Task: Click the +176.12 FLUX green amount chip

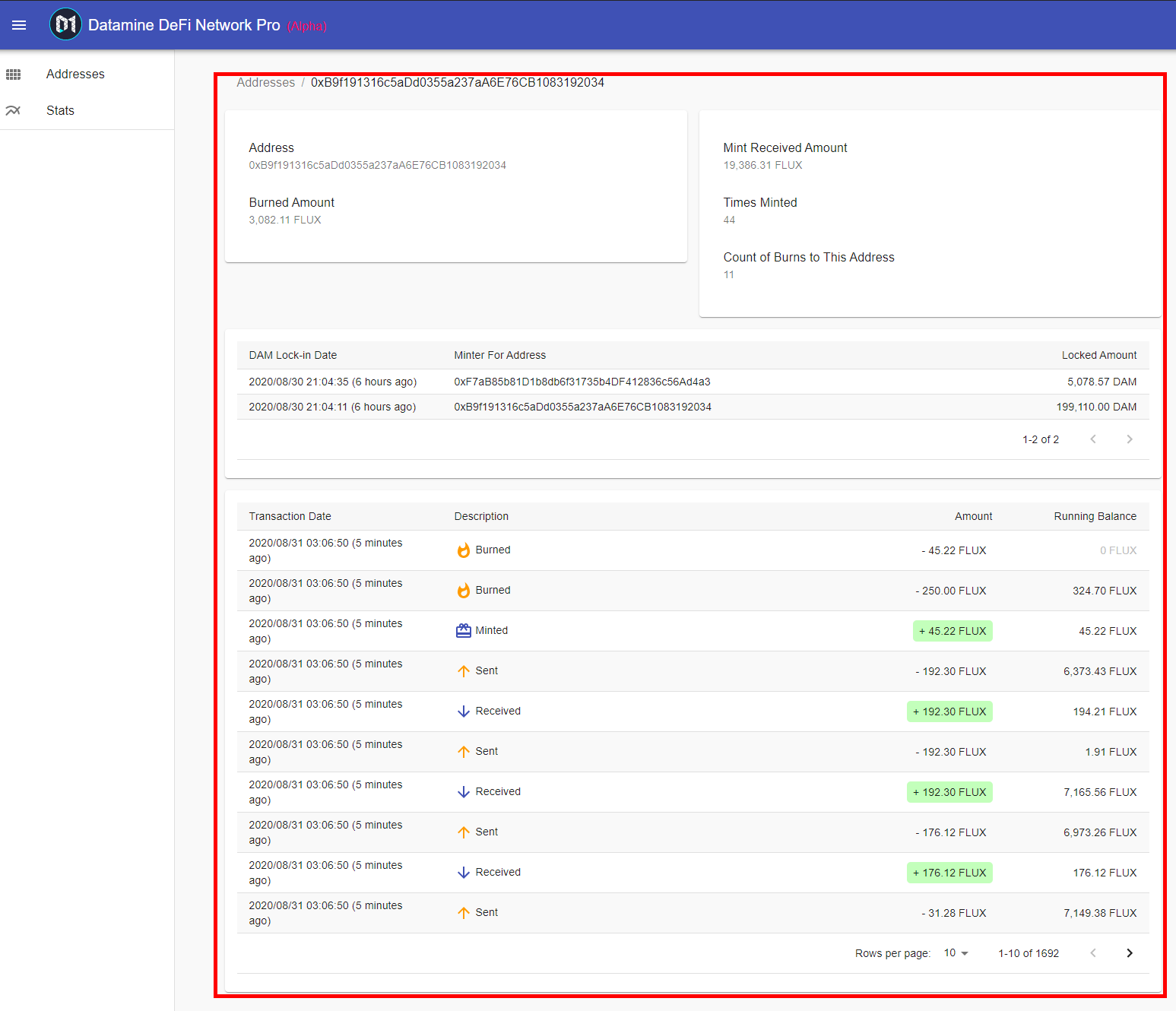Action: [949, 873]
